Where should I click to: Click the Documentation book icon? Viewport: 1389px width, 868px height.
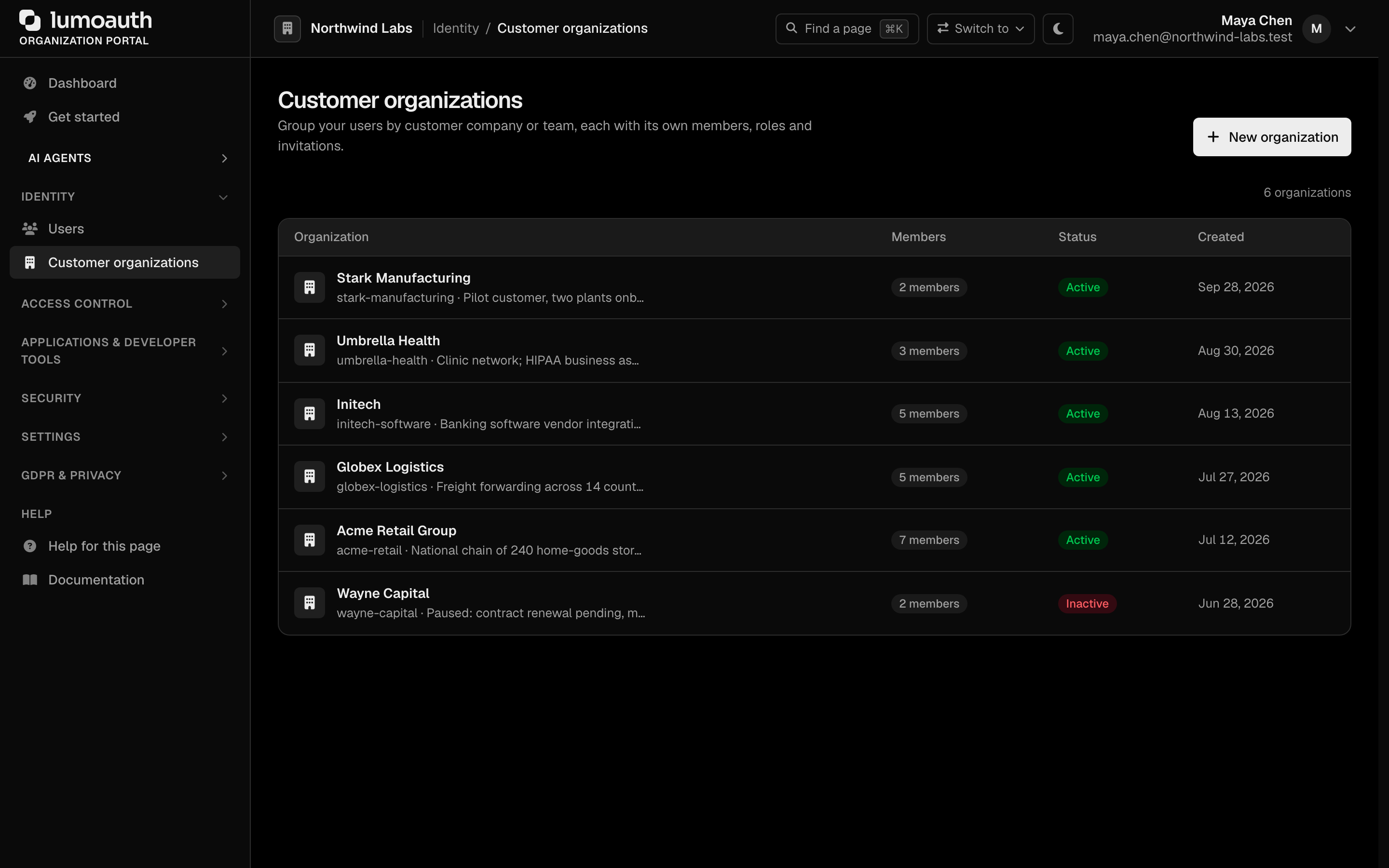click(30, 580)
